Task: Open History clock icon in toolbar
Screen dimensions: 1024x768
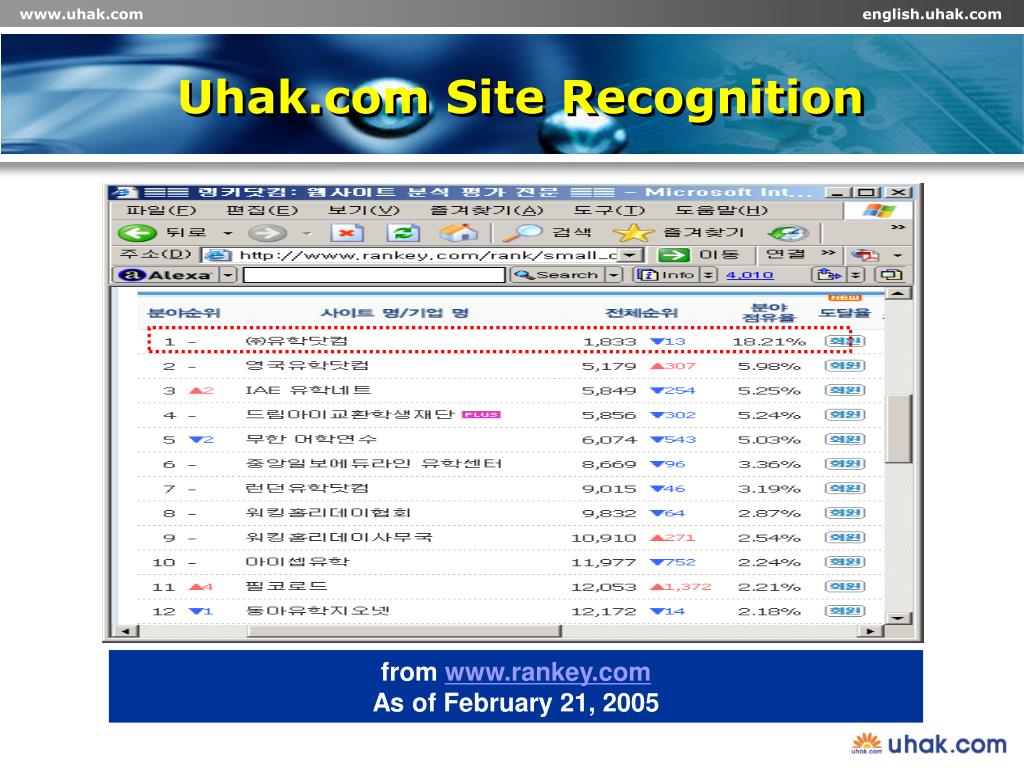Action: (788, 232)
